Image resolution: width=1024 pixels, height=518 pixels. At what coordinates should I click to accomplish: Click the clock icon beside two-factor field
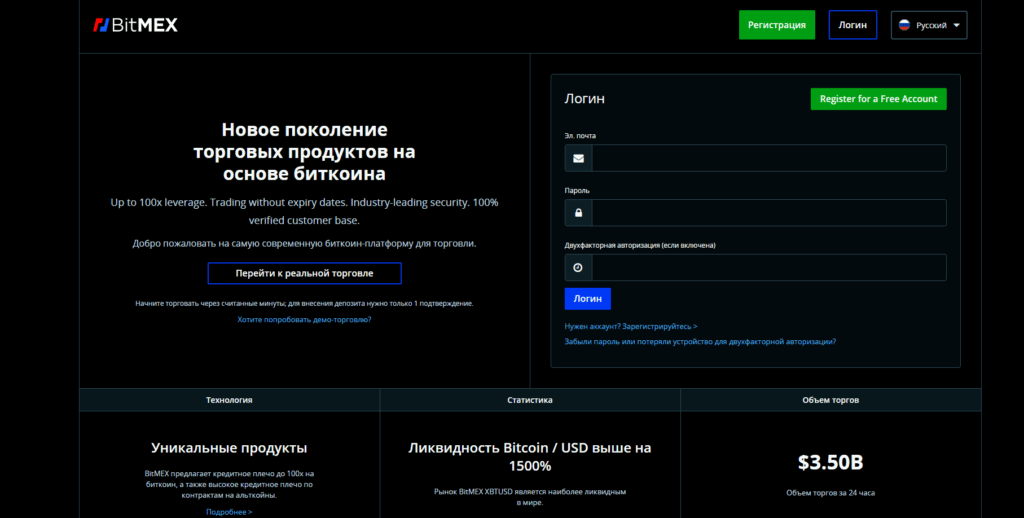[578, 268]
